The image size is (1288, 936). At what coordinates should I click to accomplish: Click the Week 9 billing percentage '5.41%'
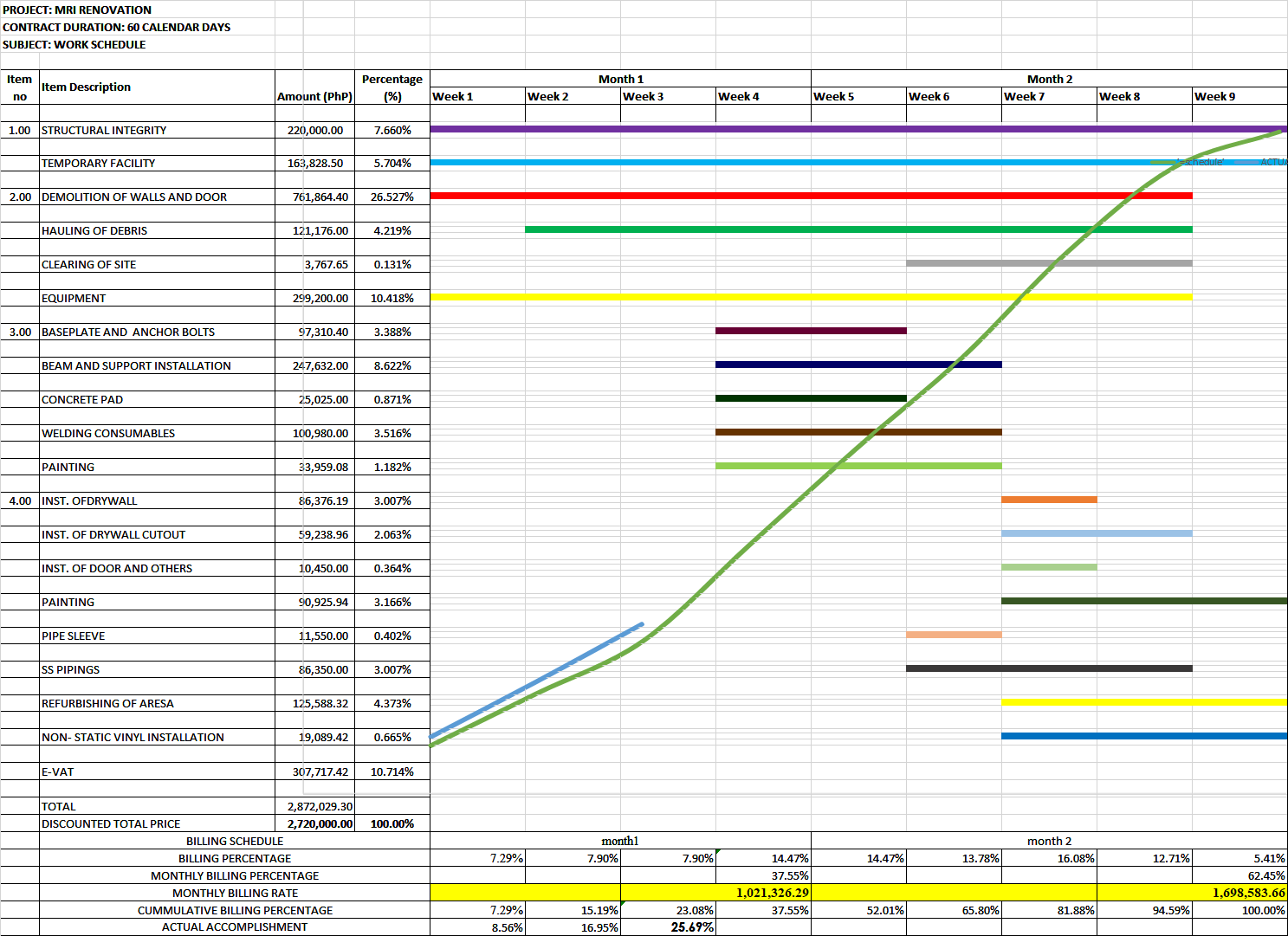(x=1240, y=858)
